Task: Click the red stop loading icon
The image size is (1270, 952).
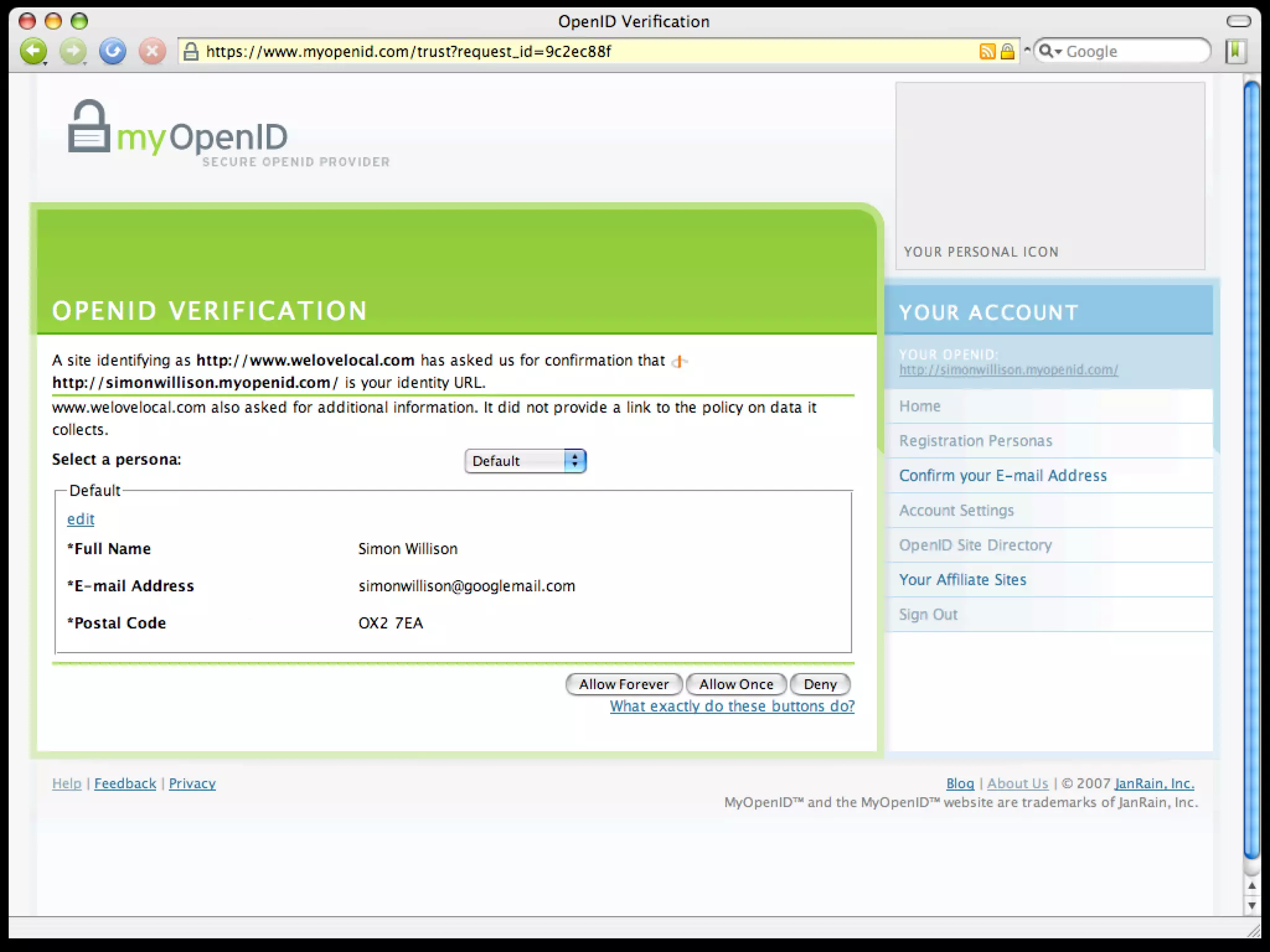Action: point(152,51)
